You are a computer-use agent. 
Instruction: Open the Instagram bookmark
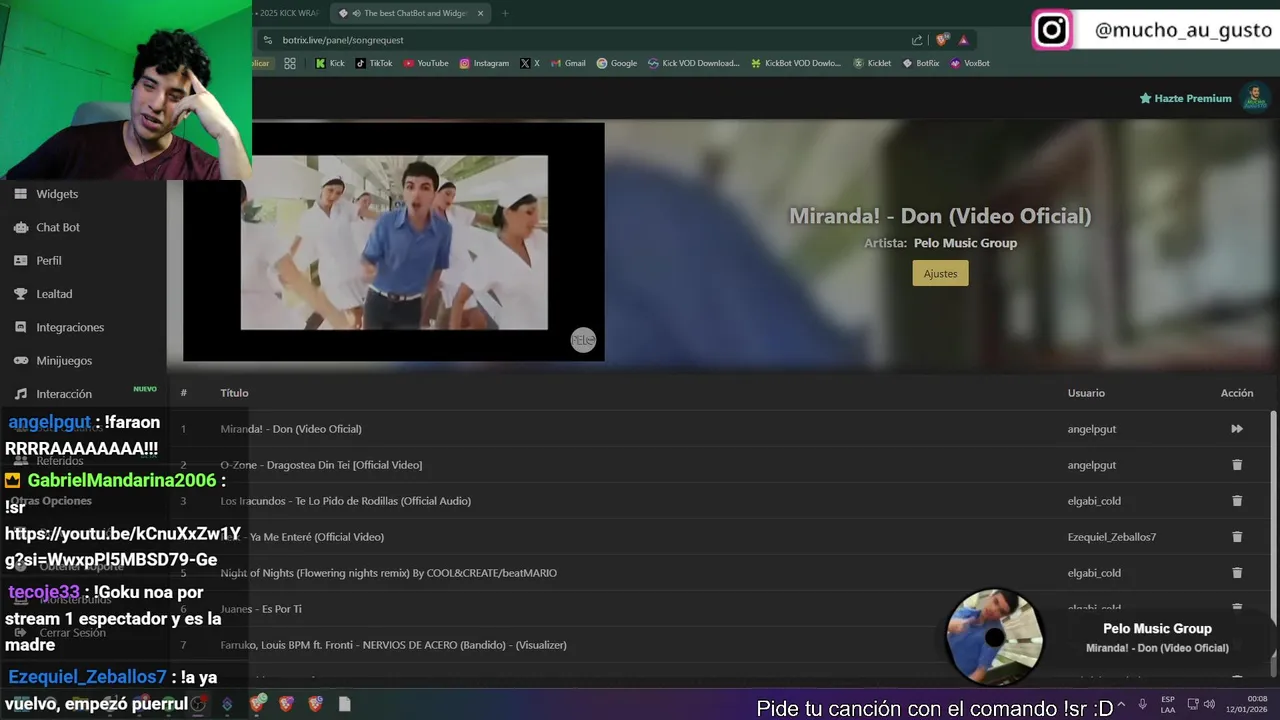coord(484,63)
